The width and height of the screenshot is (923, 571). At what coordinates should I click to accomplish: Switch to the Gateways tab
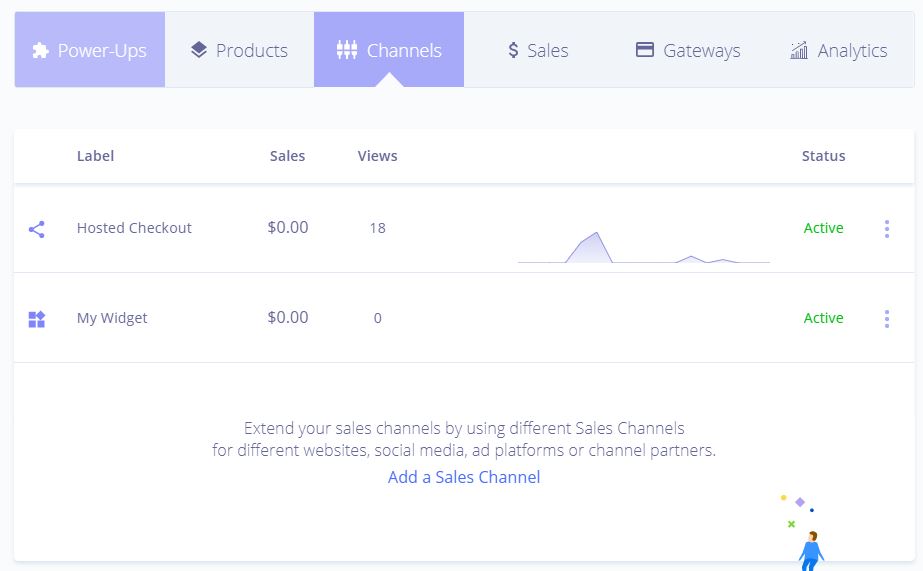coord(688,50)
